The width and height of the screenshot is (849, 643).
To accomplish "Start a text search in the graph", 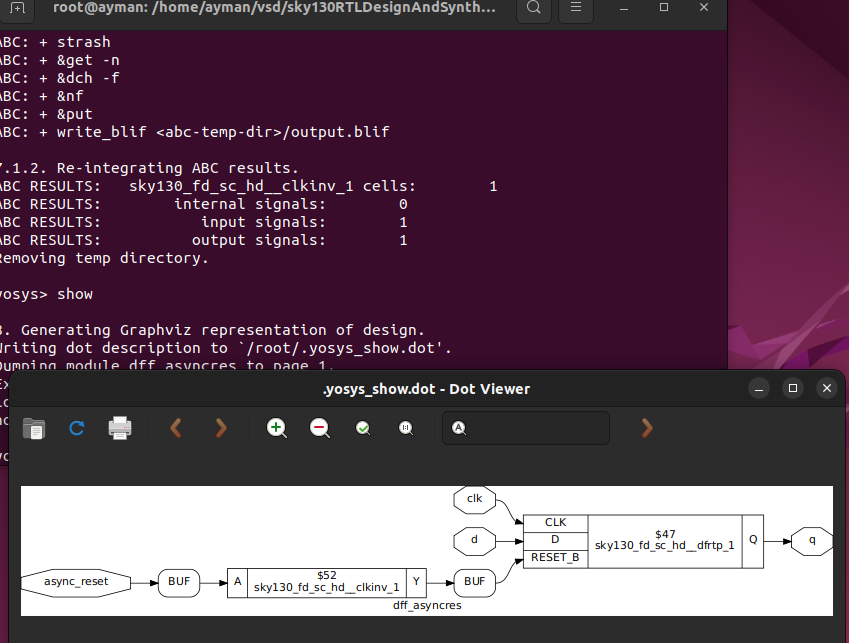I will click(458, 428).
